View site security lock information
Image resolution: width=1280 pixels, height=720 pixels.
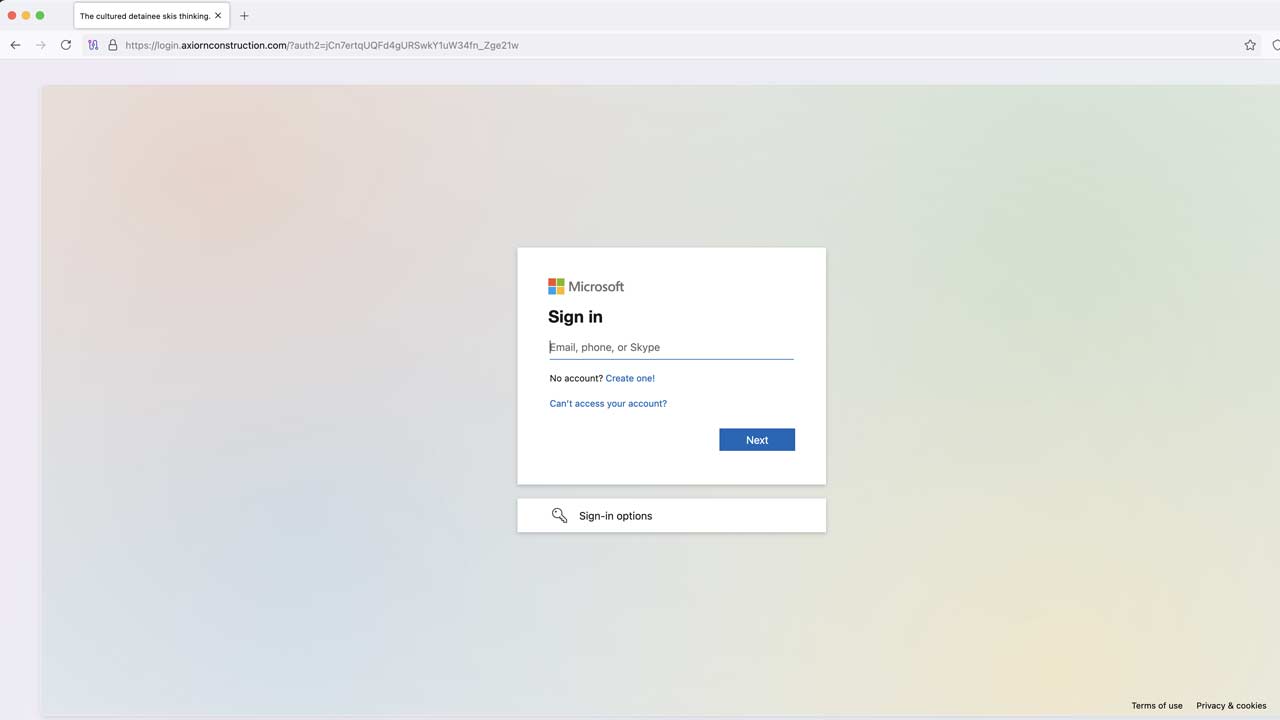coord(113,45)
